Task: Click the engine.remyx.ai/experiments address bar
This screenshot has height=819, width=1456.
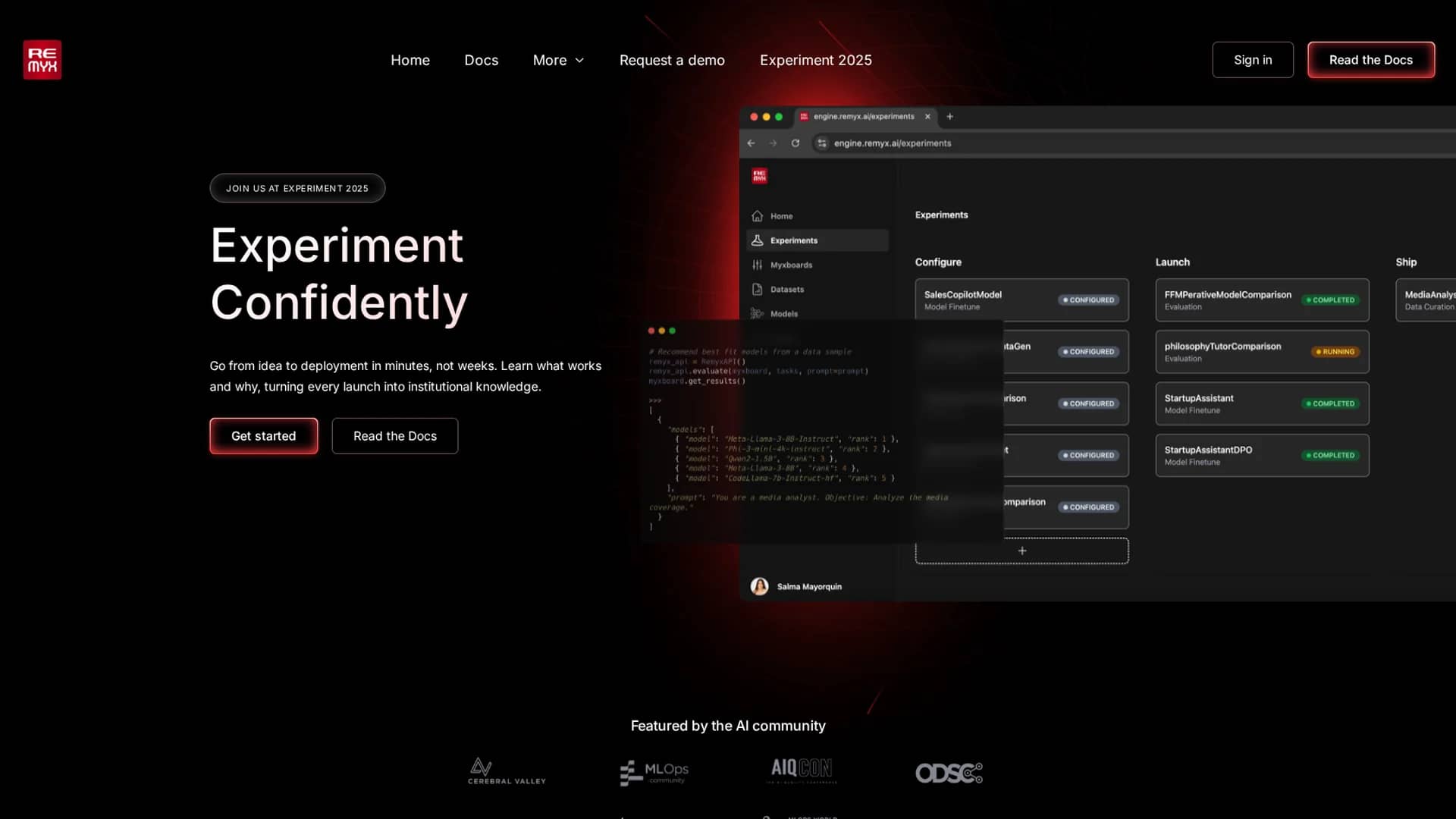Action: [x=1133, y=143]
